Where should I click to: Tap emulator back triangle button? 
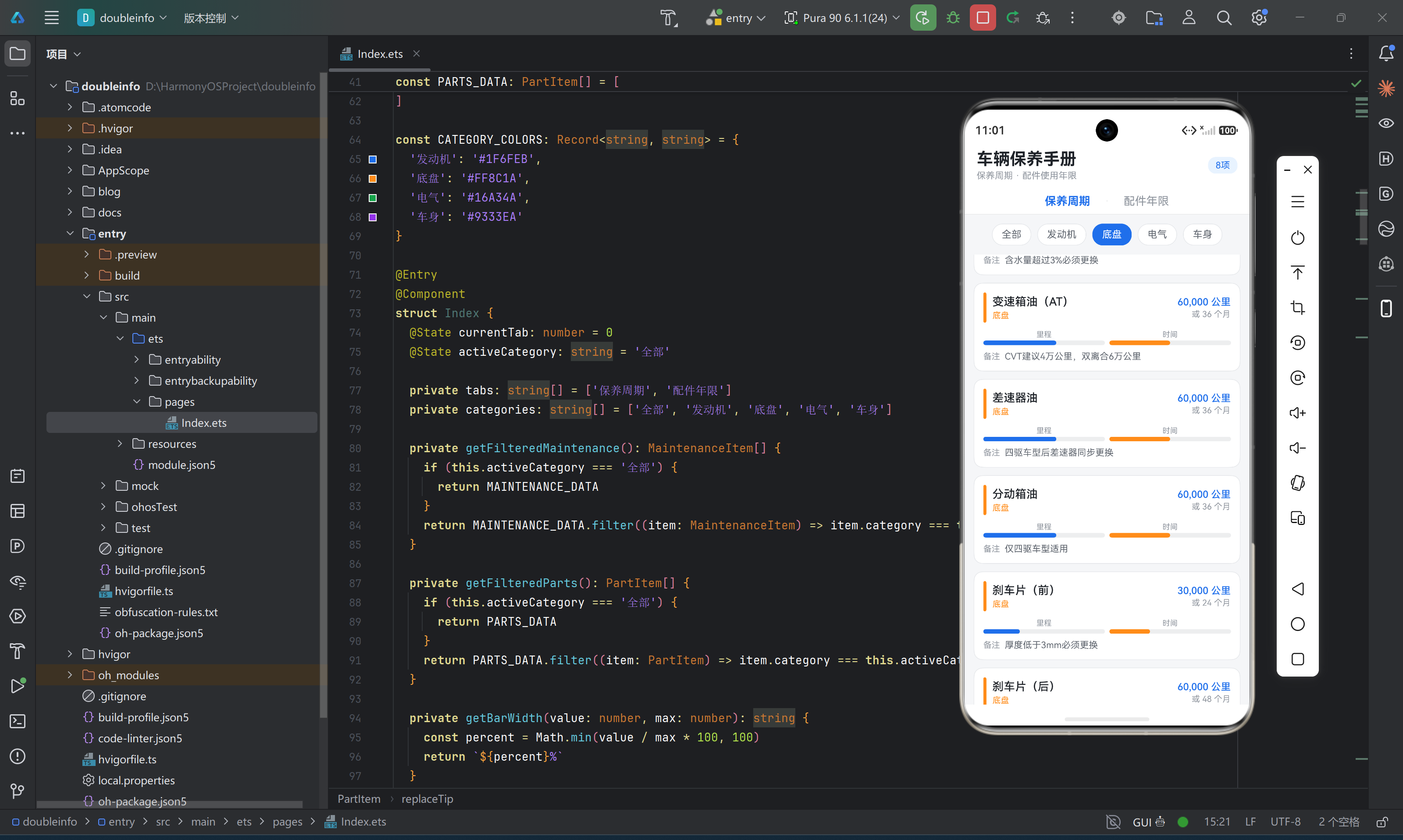(x=1297, y=588)
